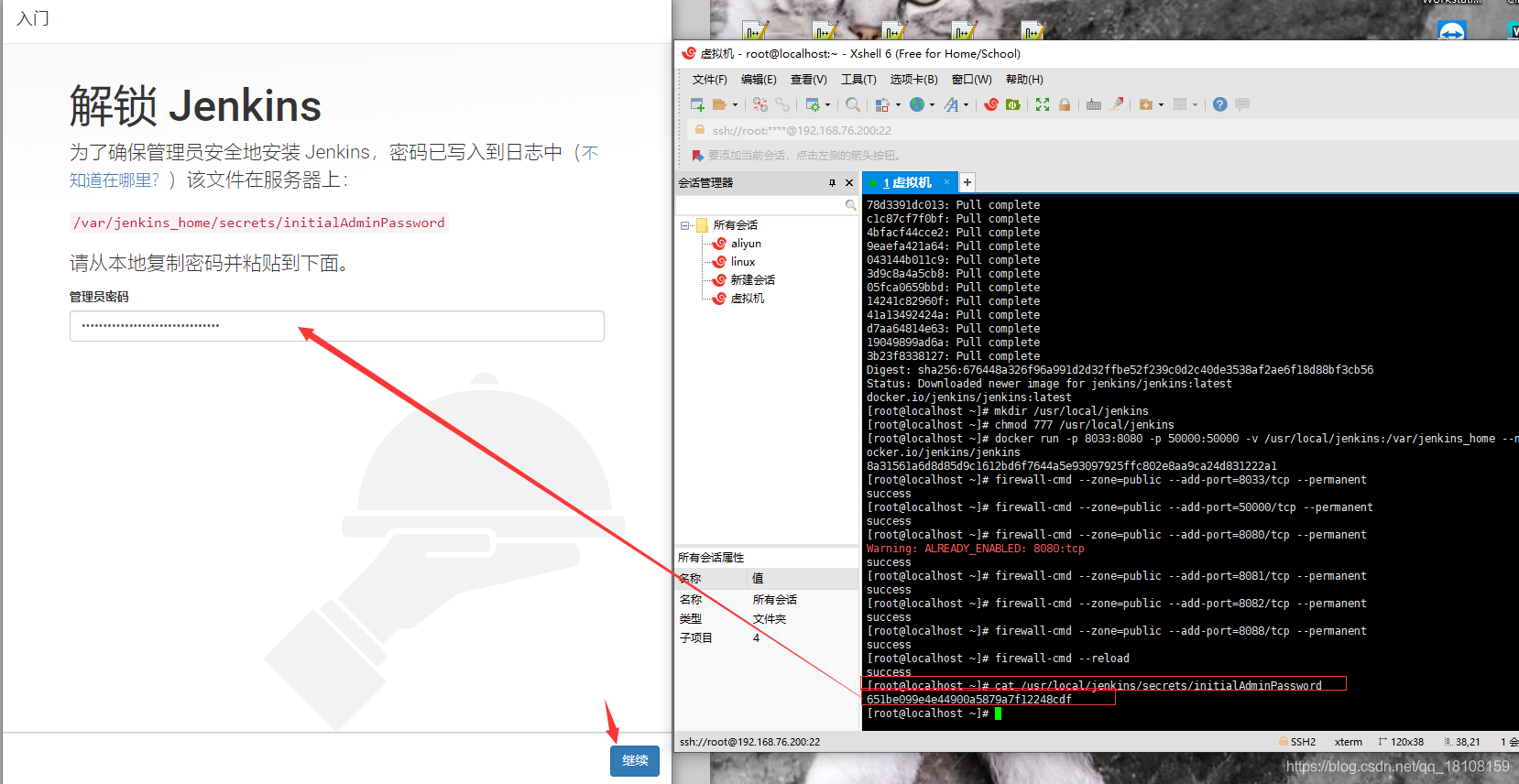
Task: Expand dropdown arrow next to layout icon
Action: pyautogui.click(x=1195, y=105)
